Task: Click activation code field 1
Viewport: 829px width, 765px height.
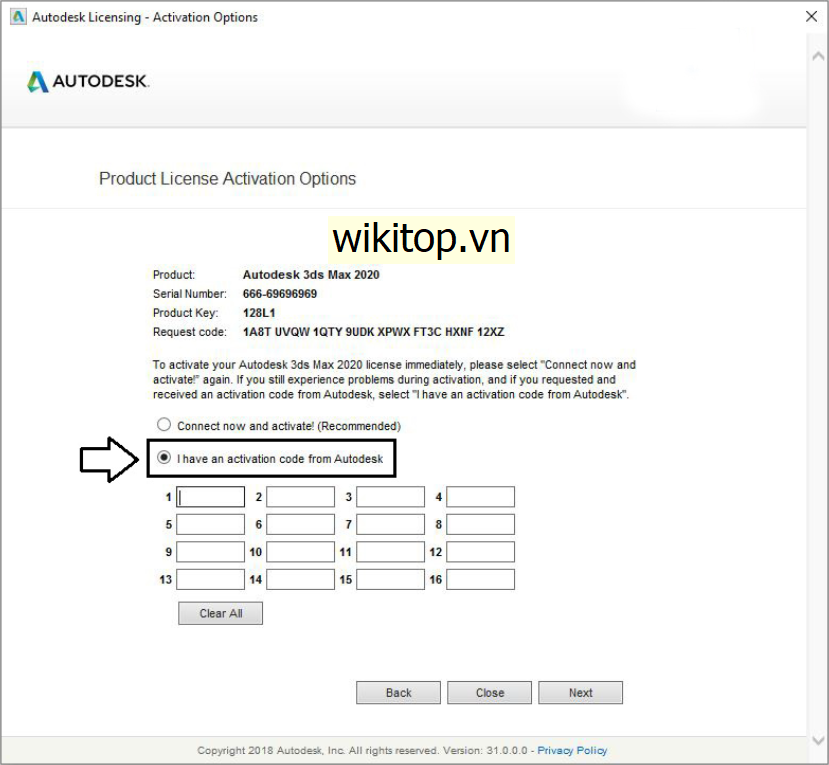Action: coord(211,497)
